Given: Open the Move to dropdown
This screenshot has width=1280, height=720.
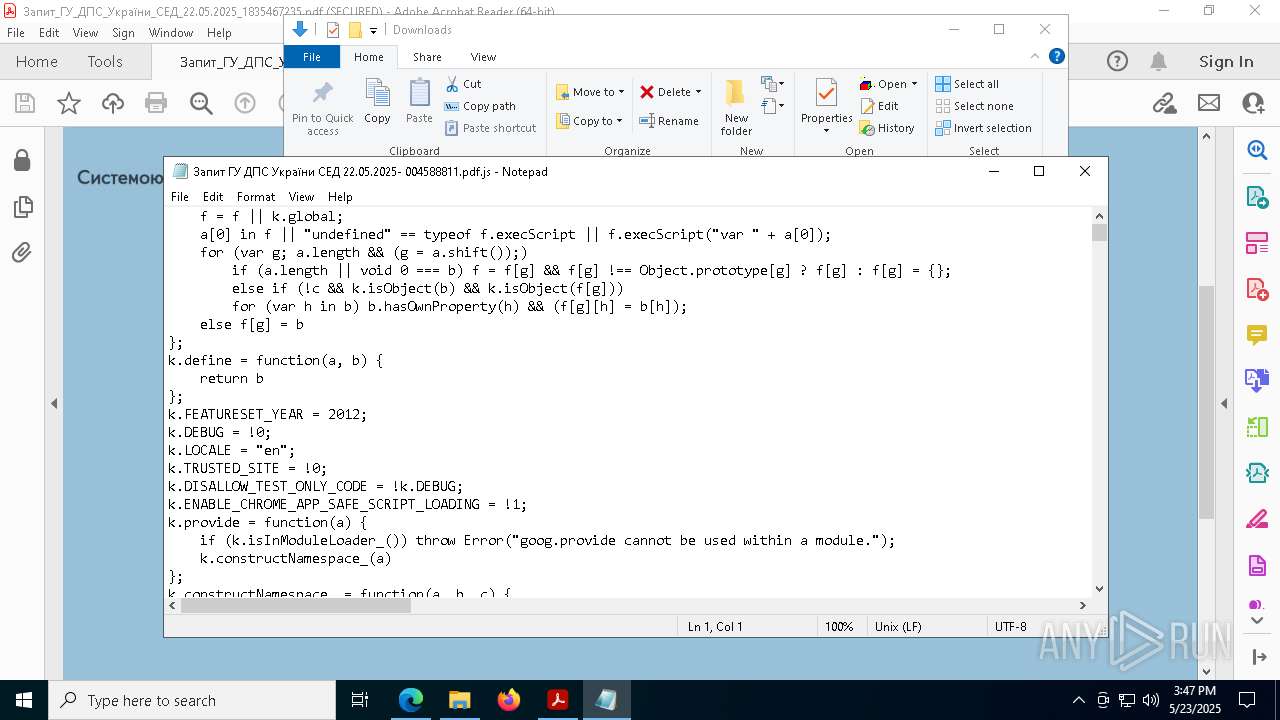Looking at the screenshot, I should coord(590,92).
